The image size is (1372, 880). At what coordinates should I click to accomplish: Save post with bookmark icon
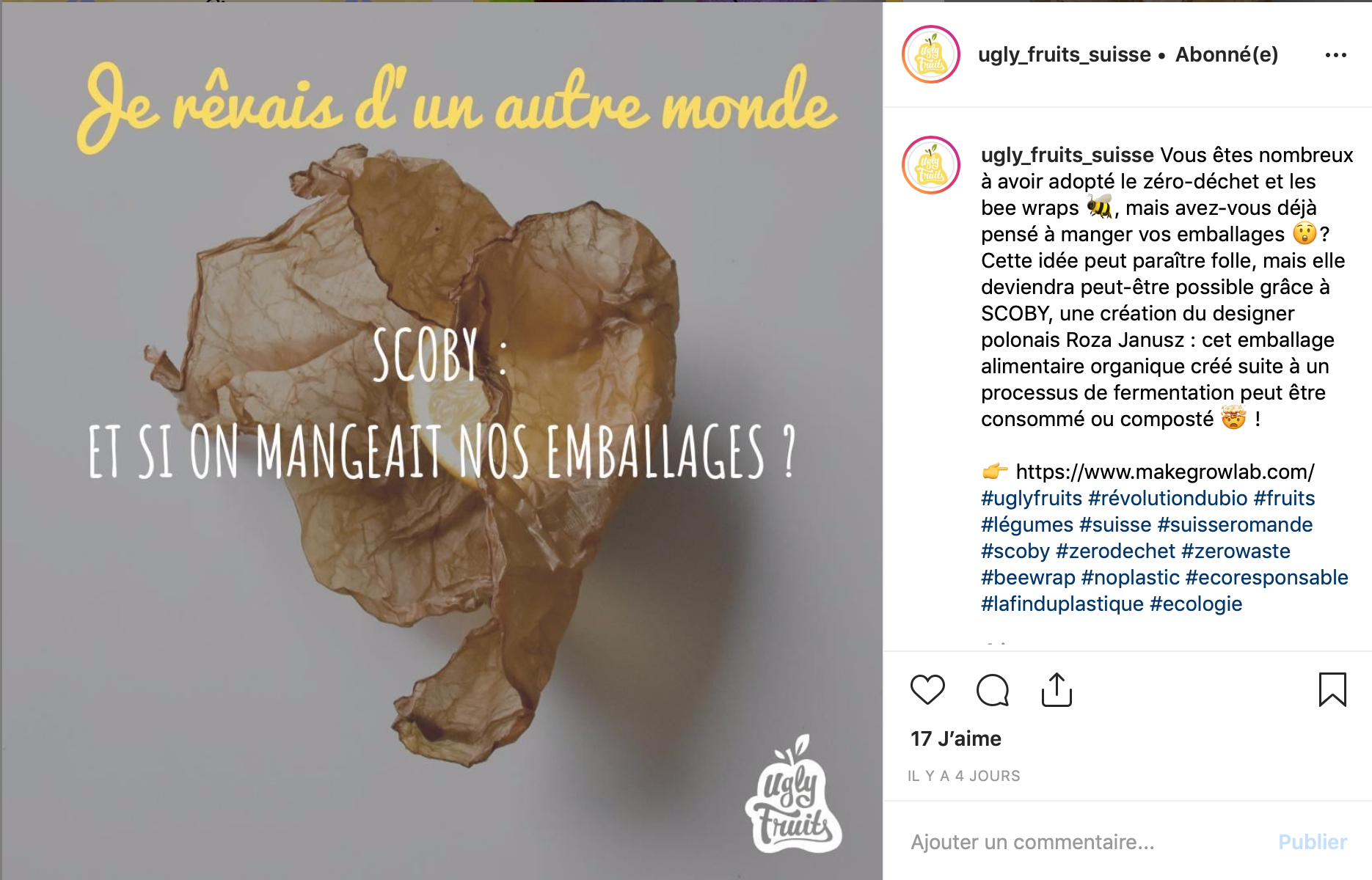pyautogui.click(x=1332, y=690)
